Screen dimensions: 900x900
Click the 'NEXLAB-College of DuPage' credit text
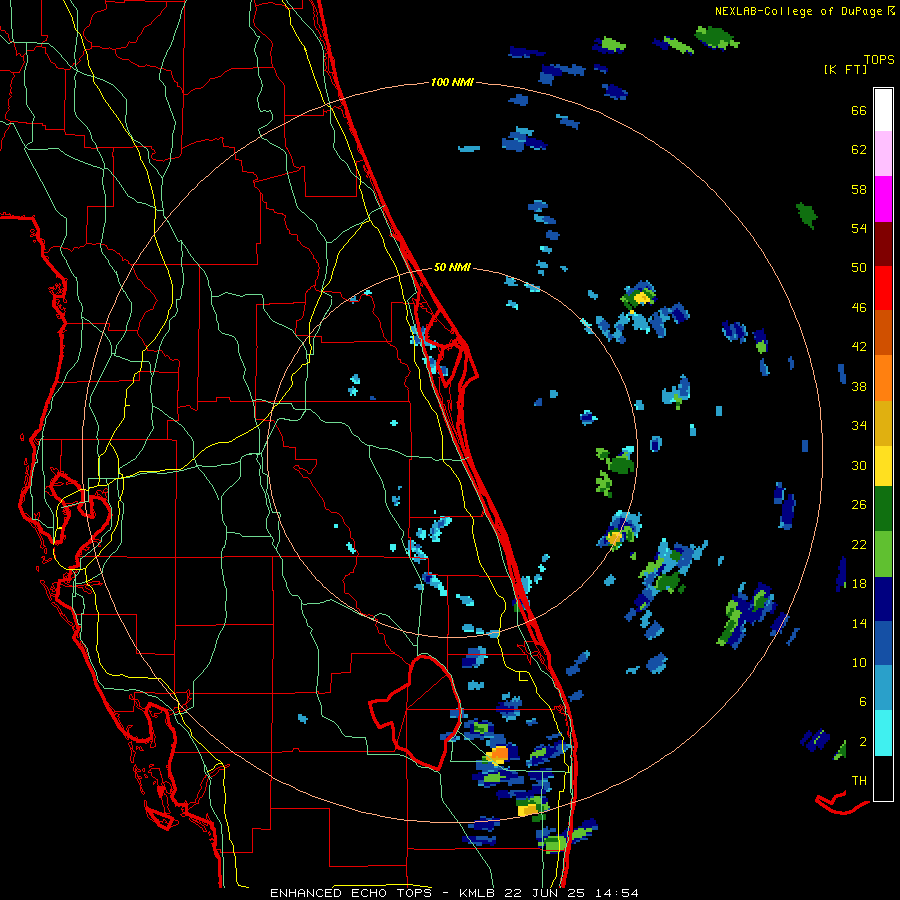798,11
